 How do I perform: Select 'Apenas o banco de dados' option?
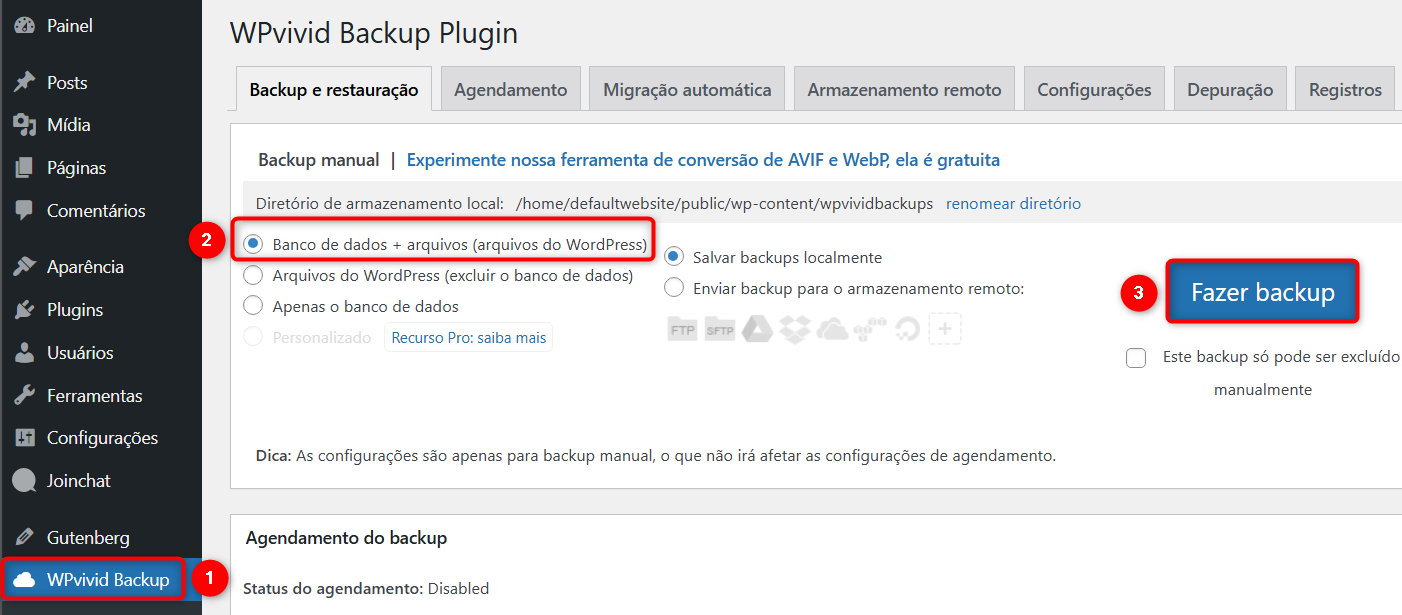pos(254,306)
